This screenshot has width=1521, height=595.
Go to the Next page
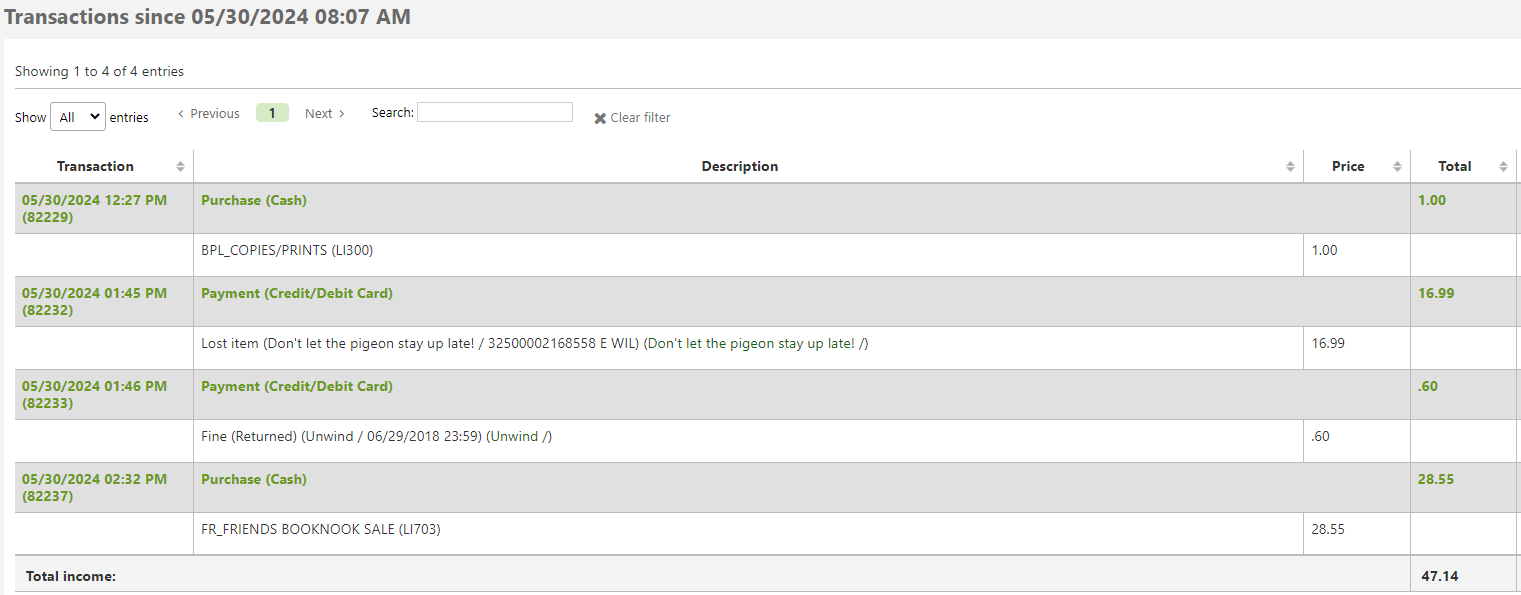[325, 114]
